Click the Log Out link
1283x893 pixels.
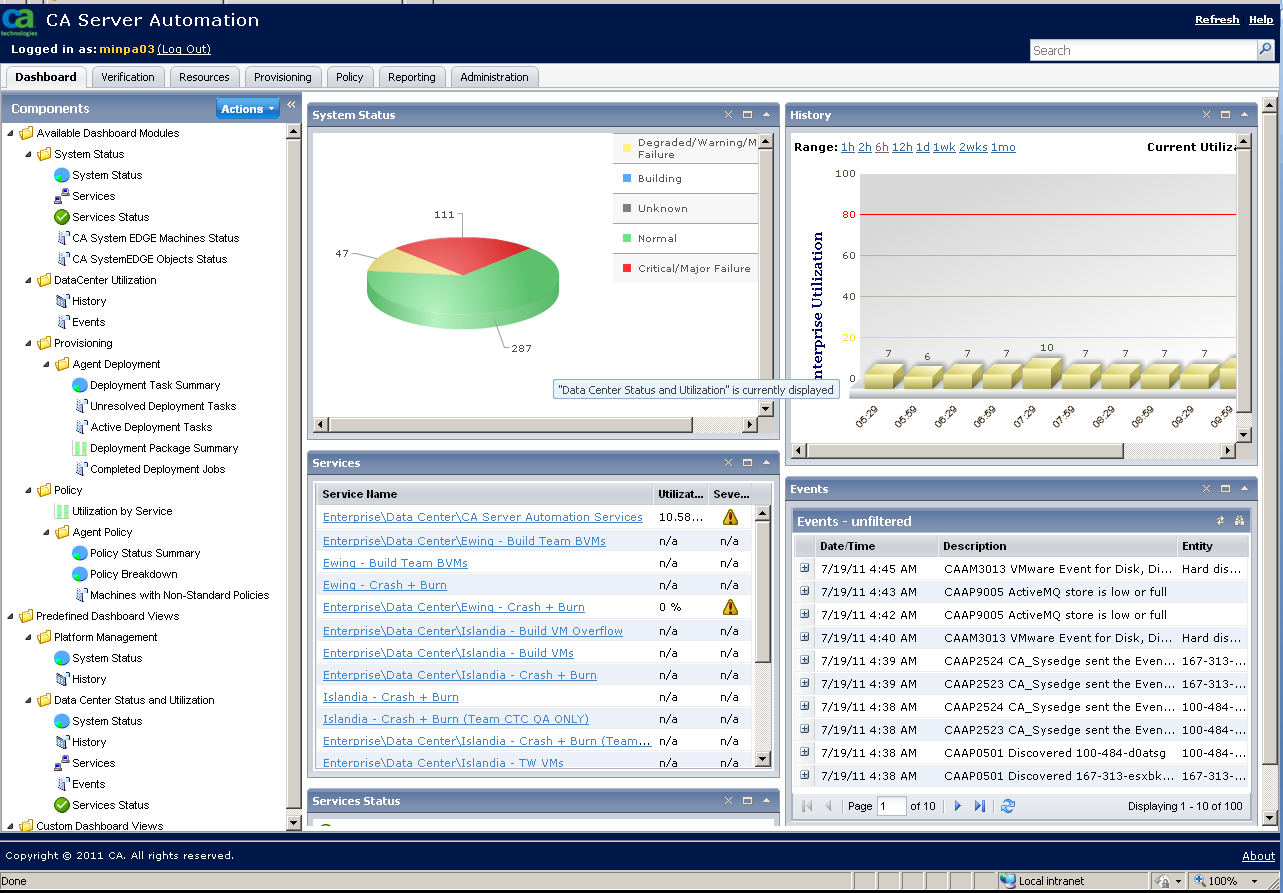tap(184, 49)
